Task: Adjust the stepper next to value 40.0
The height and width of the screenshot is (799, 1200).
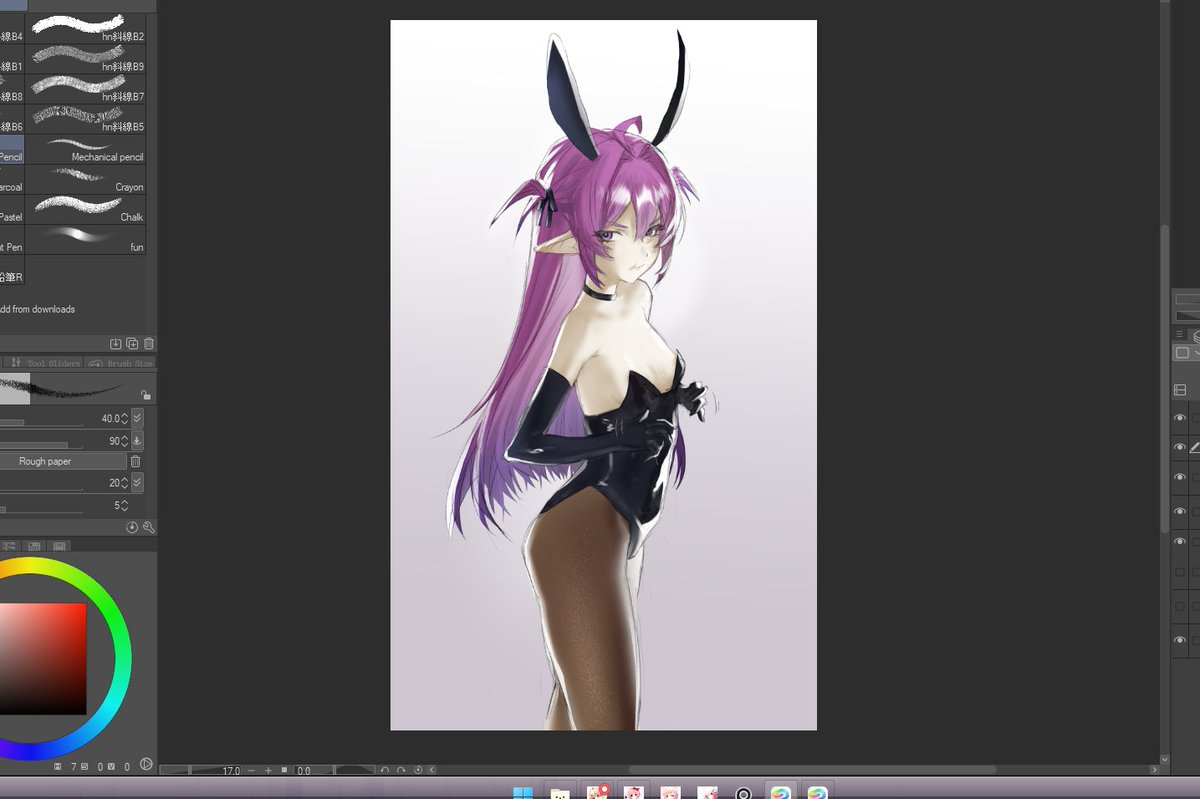Action: tap(124, 418)
